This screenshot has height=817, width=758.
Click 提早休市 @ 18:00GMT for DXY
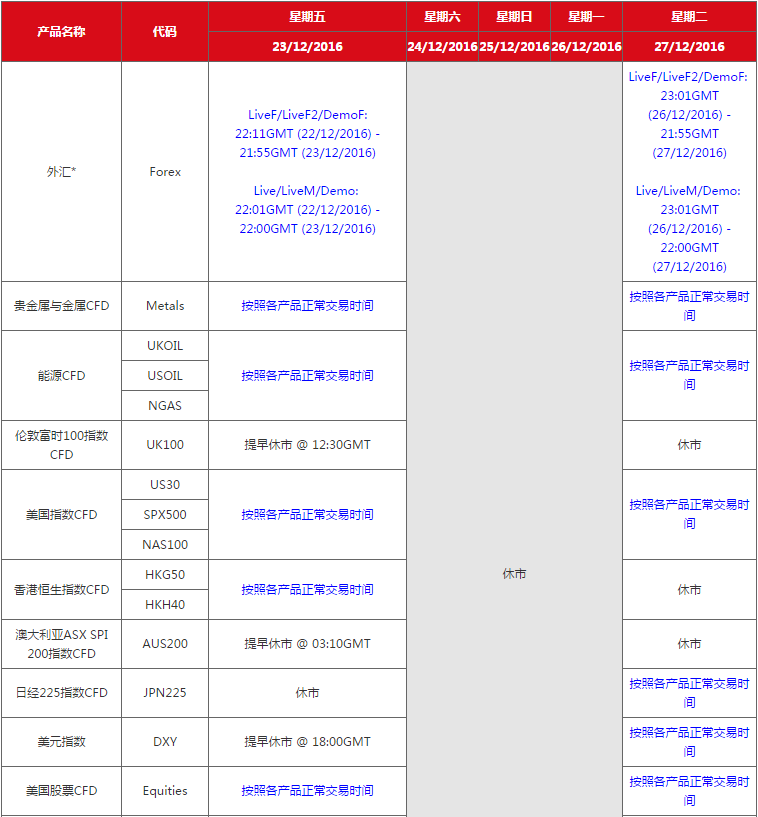pyautogui.click(x=307, y=742)
